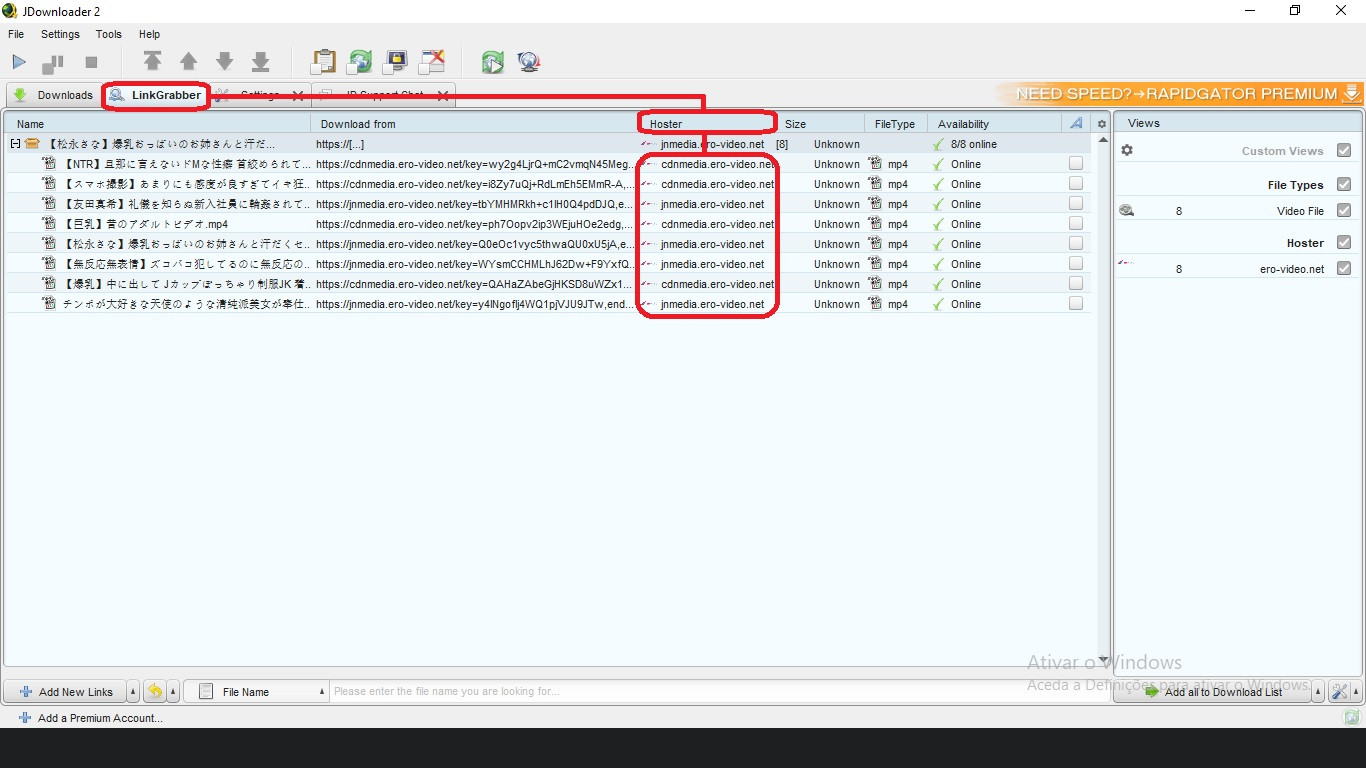Toggle the Custom Views checkbox
Image resolution: width=1366 pixels, height=768 pixels.
click(x=1344, y=151)
